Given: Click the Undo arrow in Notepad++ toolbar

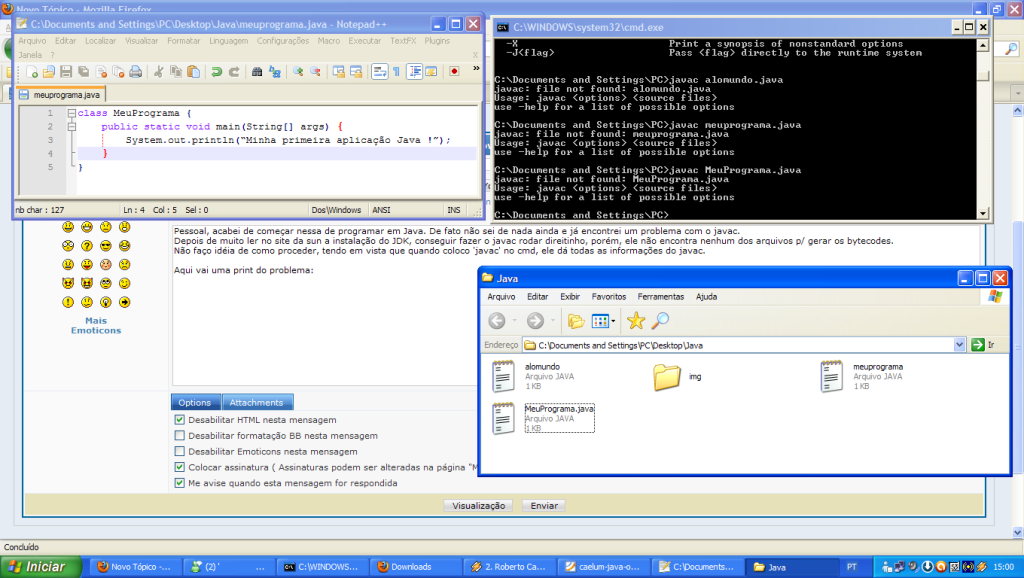Looking at the screenshot, I should [216, 72].
